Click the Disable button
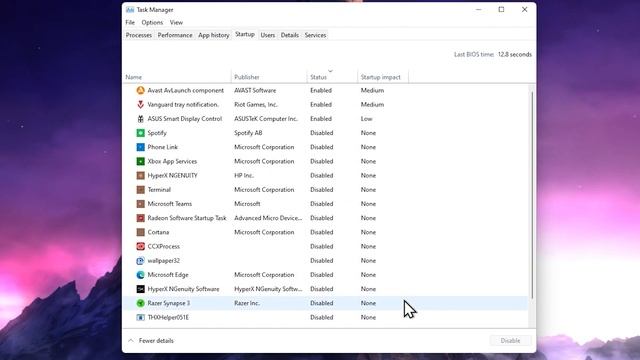The image size is (640, 360). [510, 340]
